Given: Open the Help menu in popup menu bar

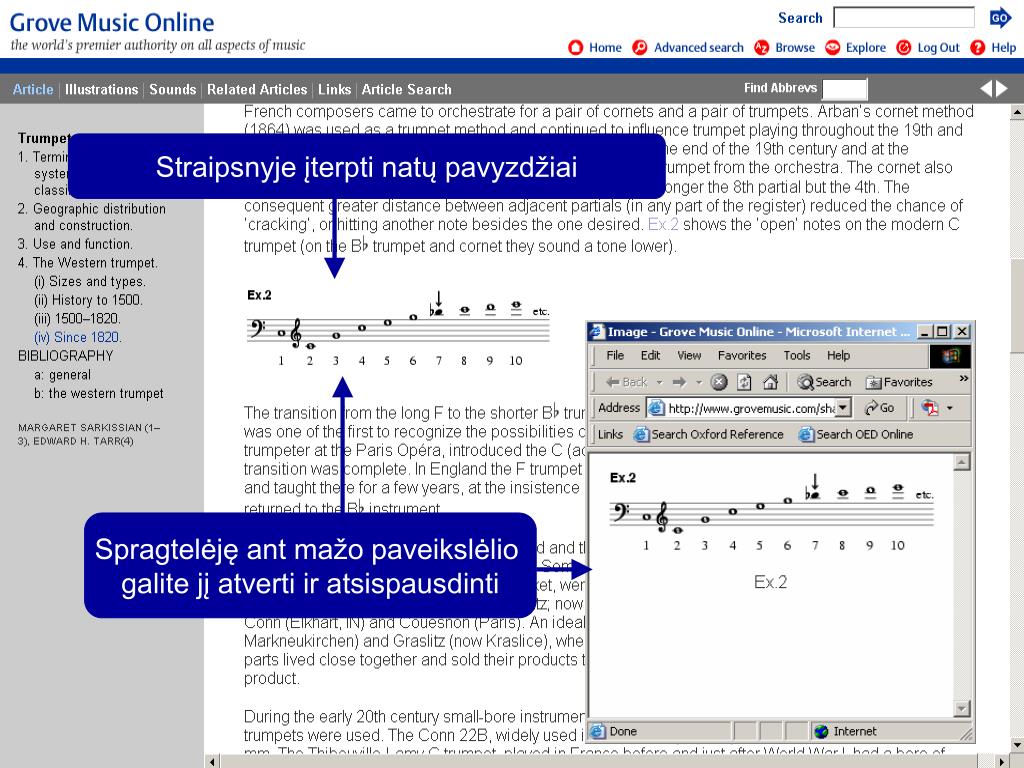Looking at the screenshot, I should (839, 355).
